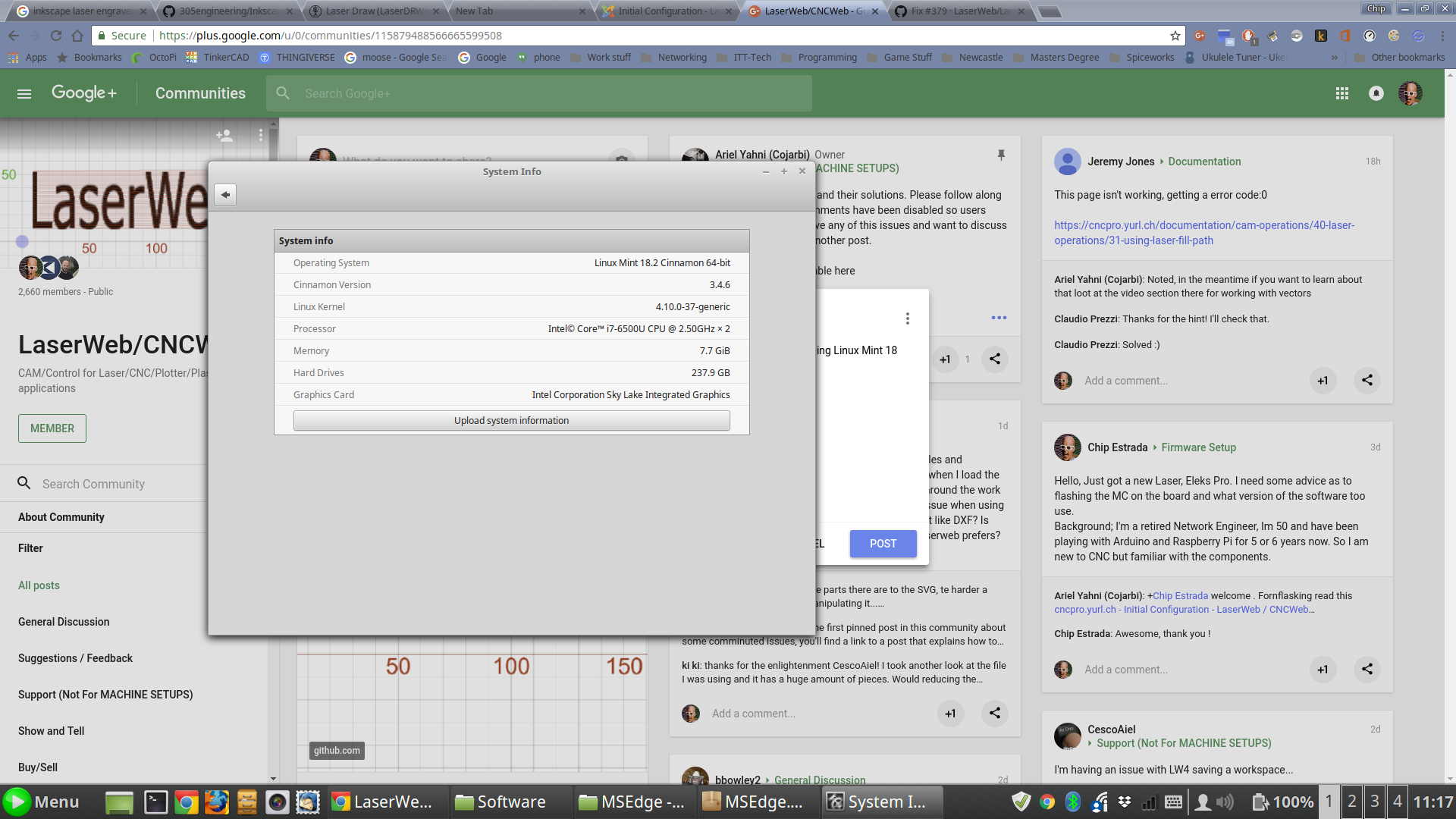Viewport: 1456px width, 819px height.
Task: Toggle the MEMBER membership button
Action: (52, 428)
